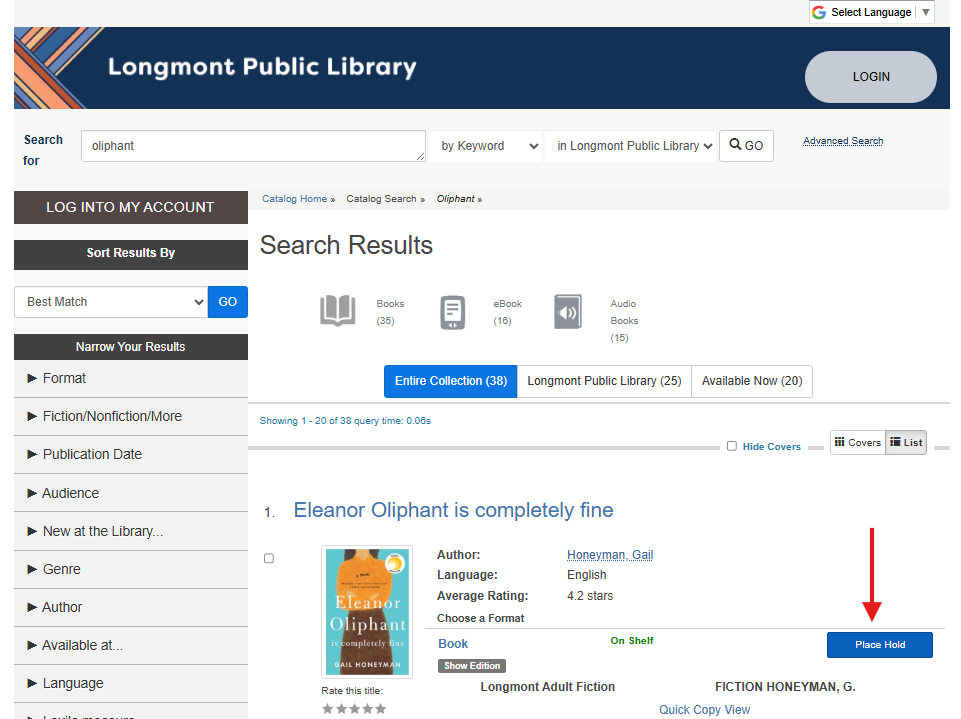Click the Show Edition button
This screenshot has width=961, height=719.
[x=472, y=666]
